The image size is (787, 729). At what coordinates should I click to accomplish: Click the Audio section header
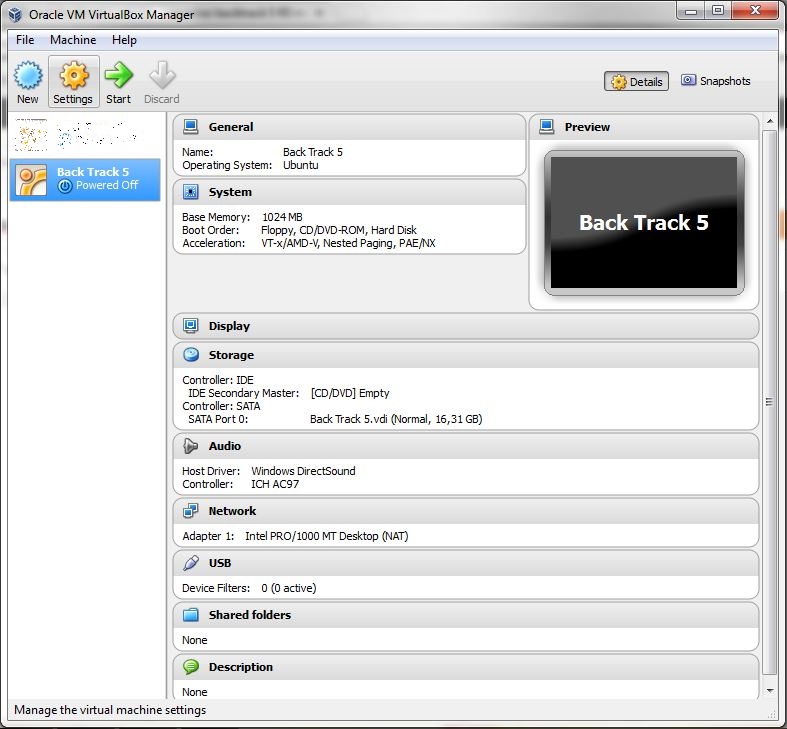pos(466,446)
